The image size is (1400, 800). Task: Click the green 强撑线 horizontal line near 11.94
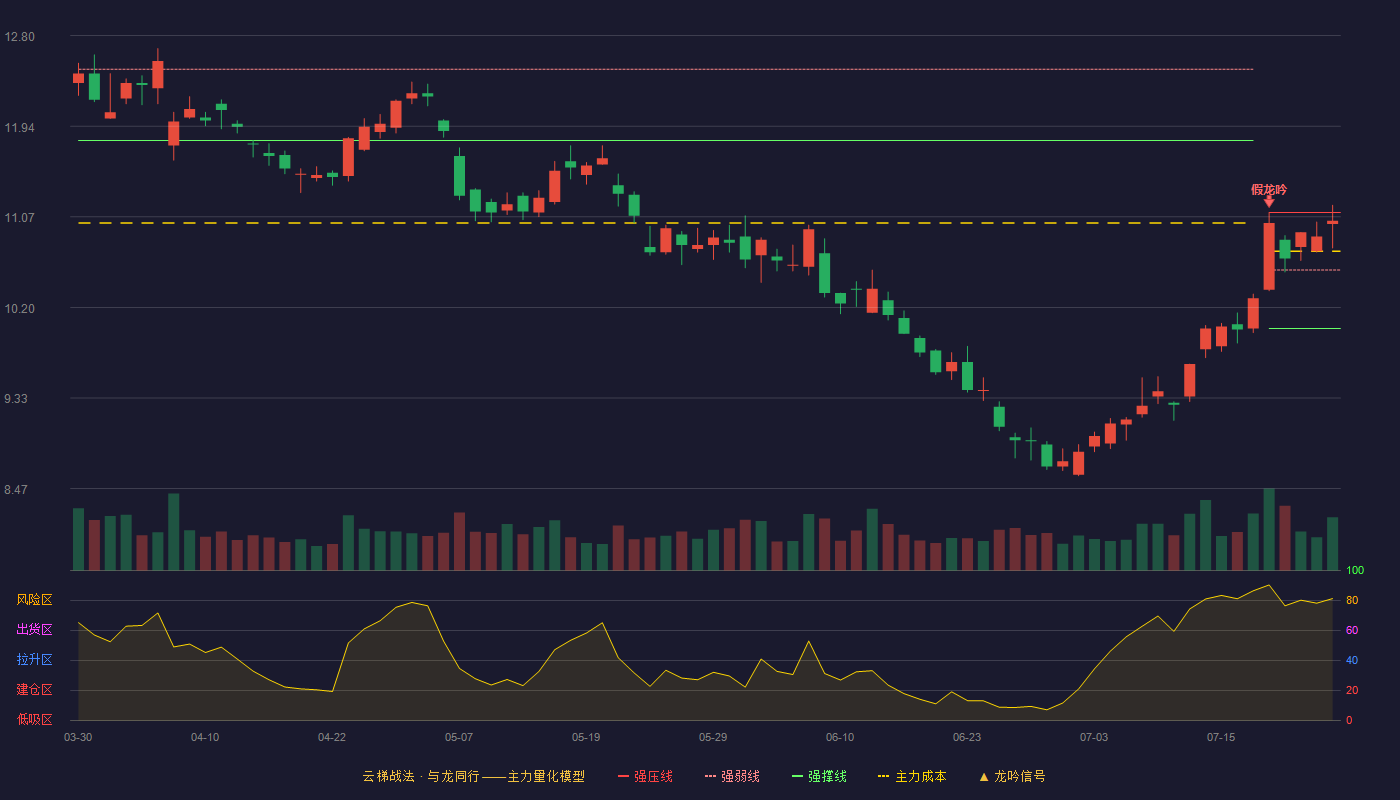666,141
